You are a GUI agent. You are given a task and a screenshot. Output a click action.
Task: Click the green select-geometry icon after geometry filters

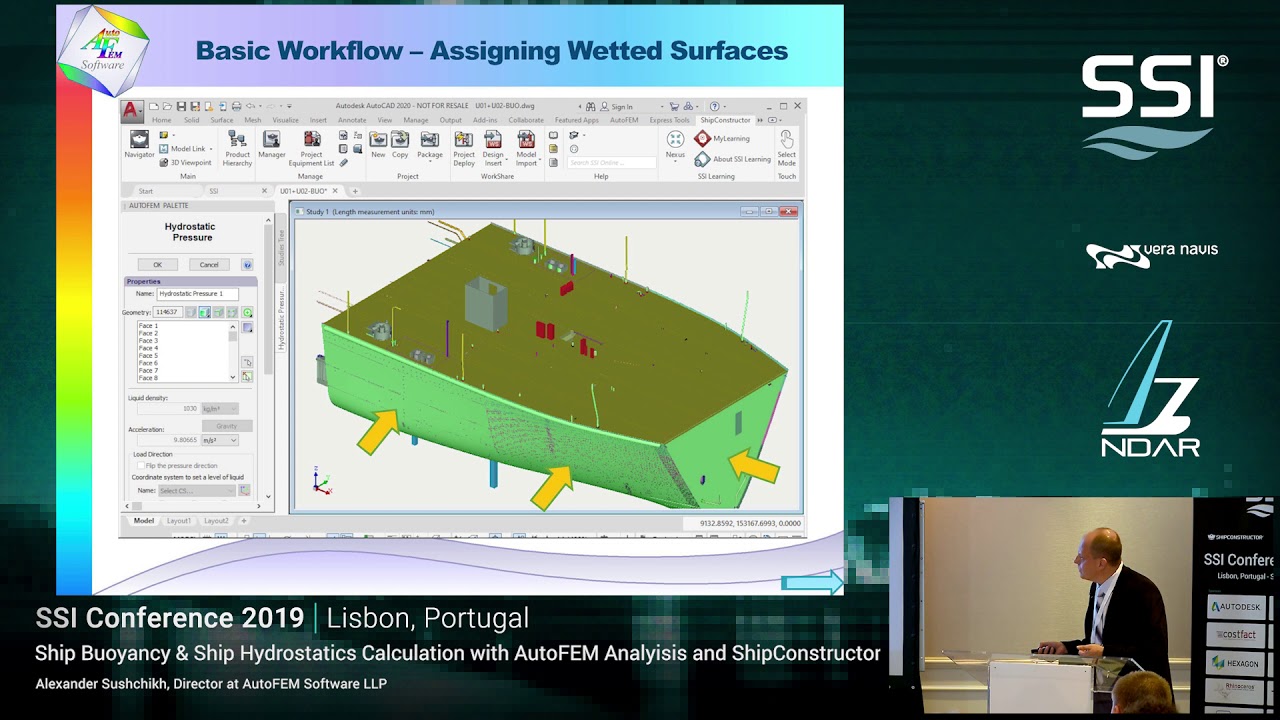(x=247, y=313)
